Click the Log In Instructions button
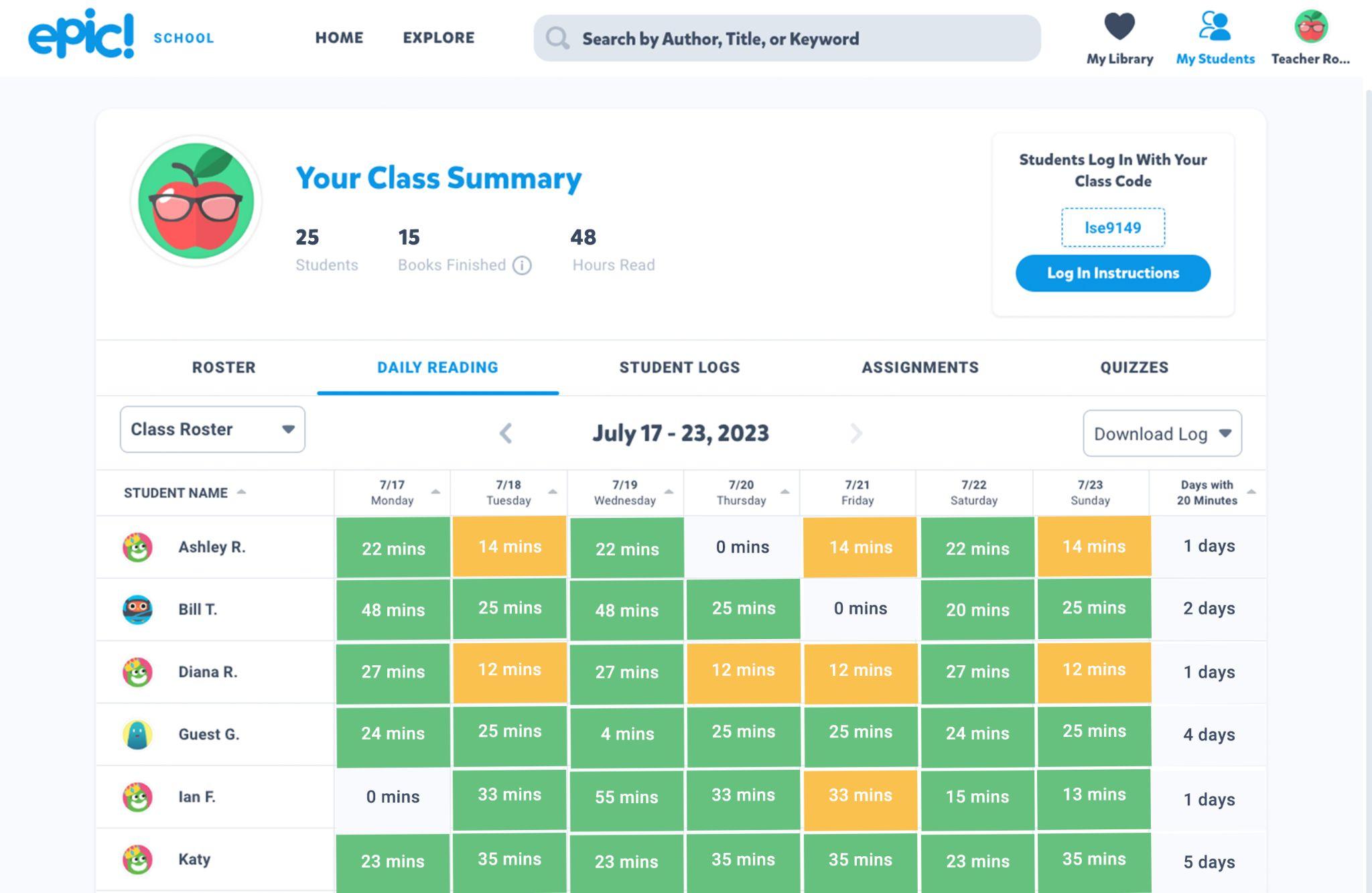The width and height of the screenshot is (1372, 893). pyautogui.click(x=1113, y=273)
